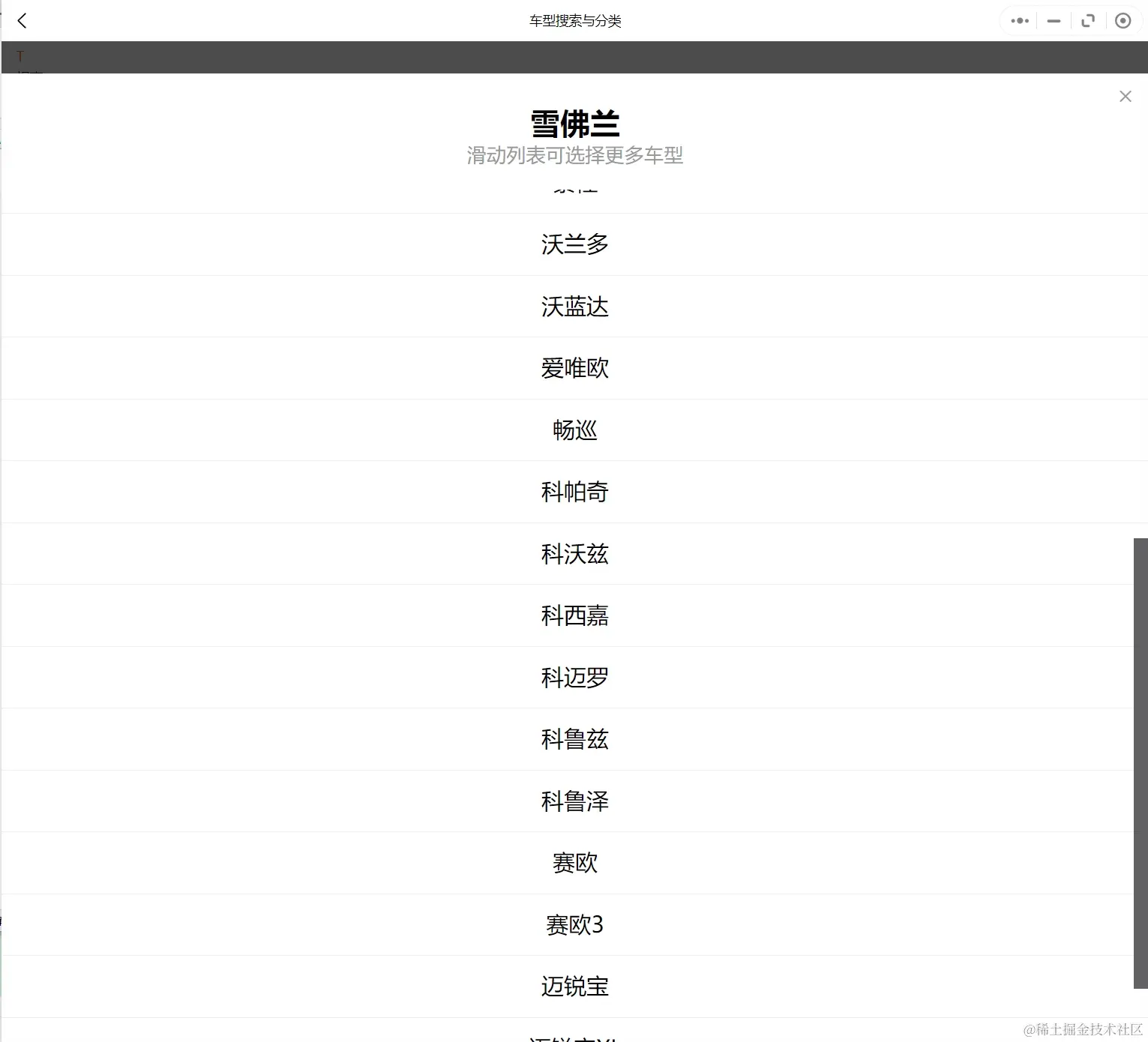This screenshot has width=1148, height=1042.
Task: Tap the back arrow at top left
Action: [x=22, y=20]
